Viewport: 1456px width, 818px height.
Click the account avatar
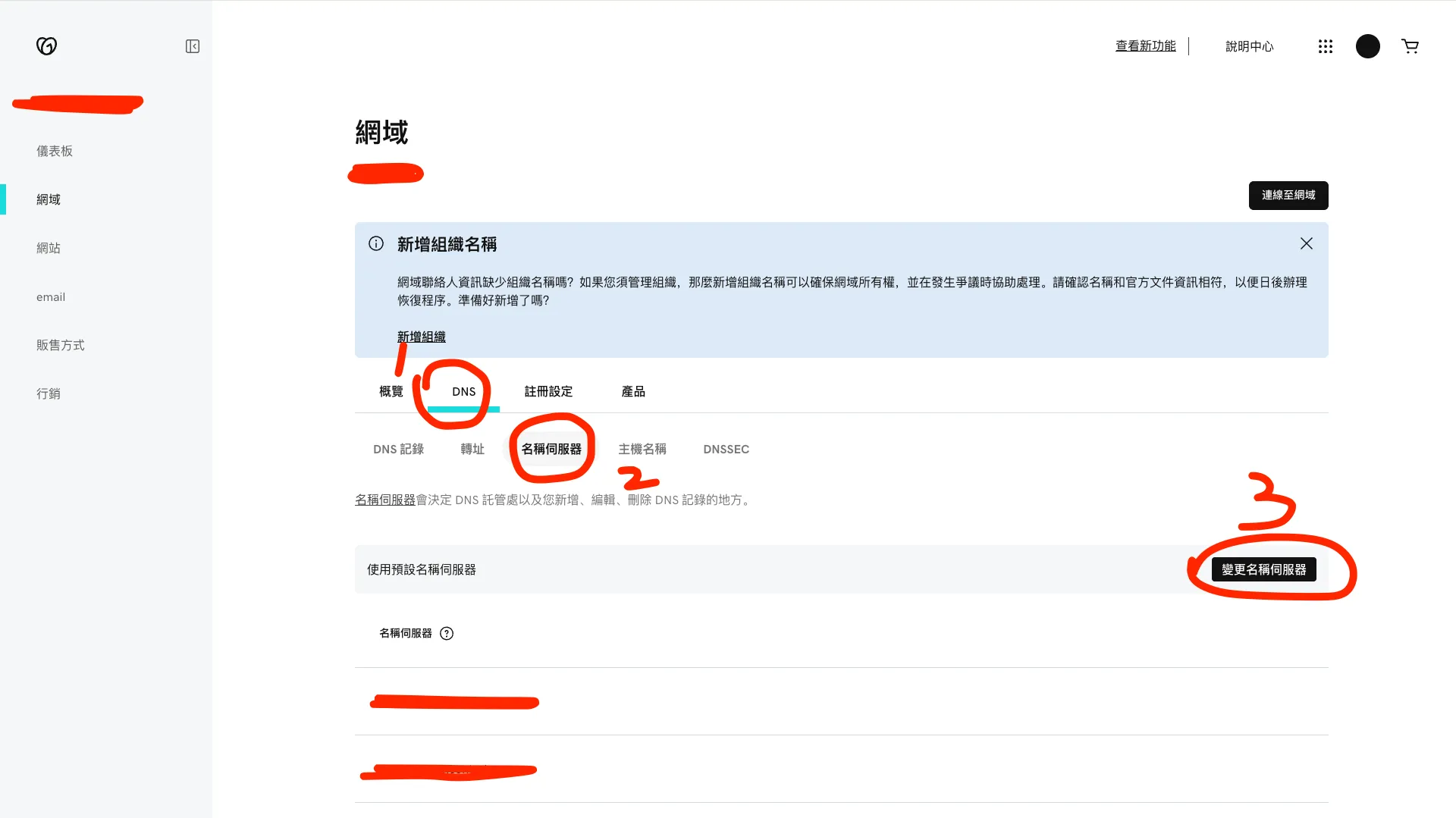(x=1367, y=45)
